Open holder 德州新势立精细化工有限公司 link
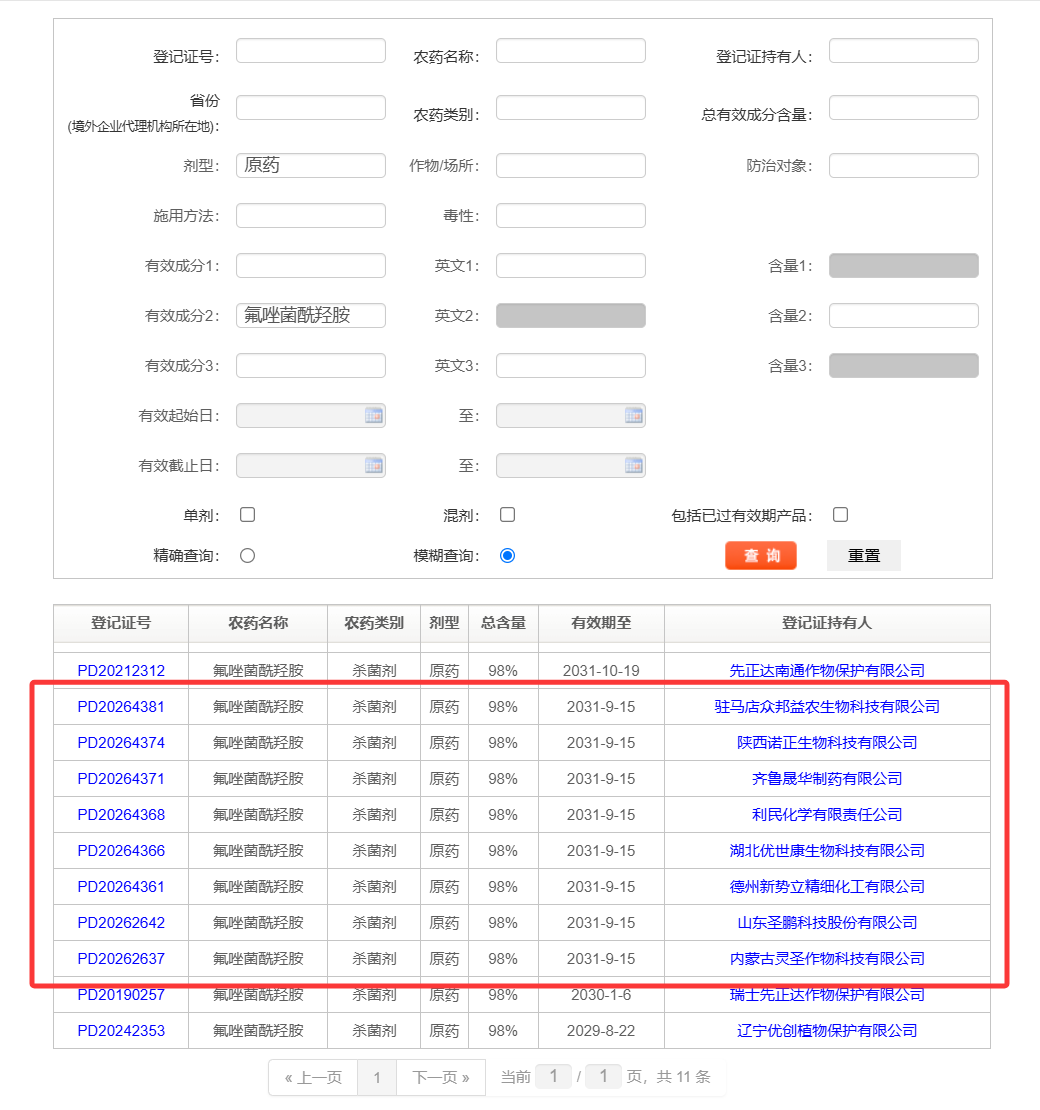 coord(827,887)
